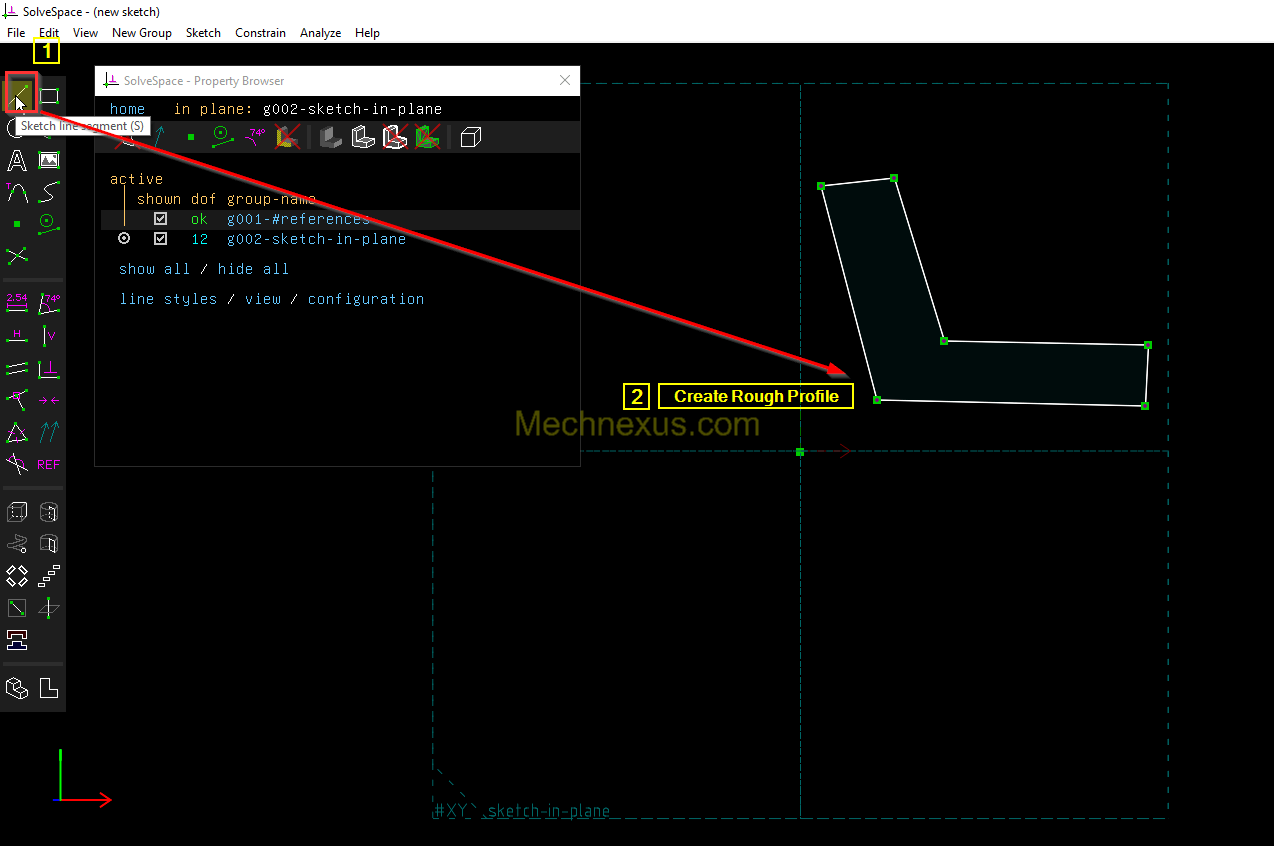Apply the Angle constraint tool
This screenshot has width=1274, height=846.
tap(49, 303)
